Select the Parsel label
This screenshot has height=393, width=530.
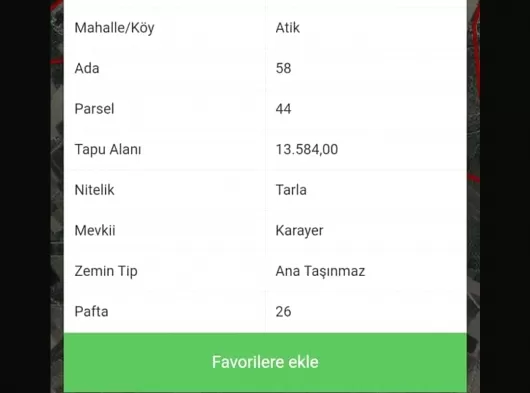coord(94,109)
